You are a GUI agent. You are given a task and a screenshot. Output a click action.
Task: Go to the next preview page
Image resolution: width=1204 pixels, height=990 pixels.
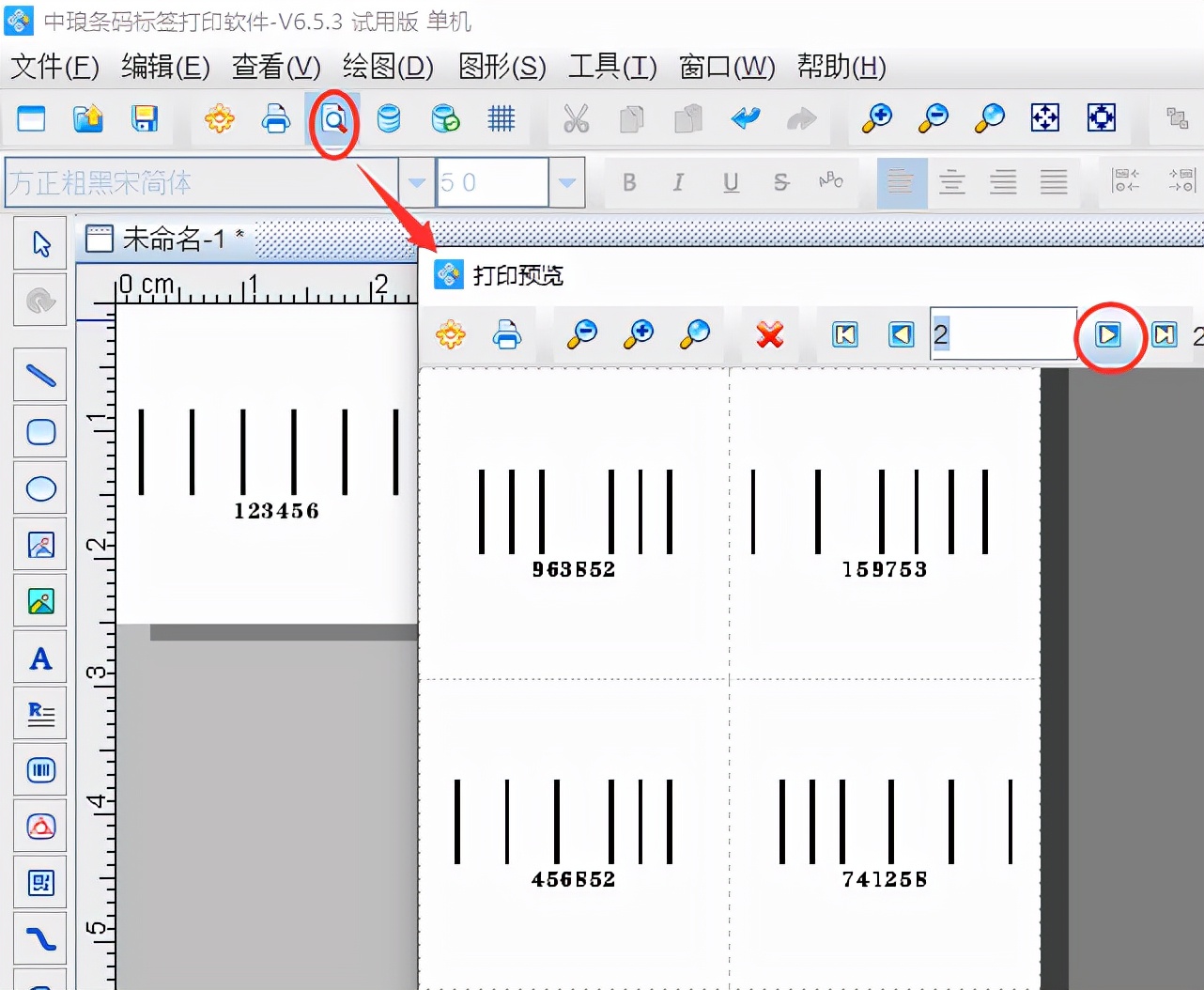coord(1110,334)
